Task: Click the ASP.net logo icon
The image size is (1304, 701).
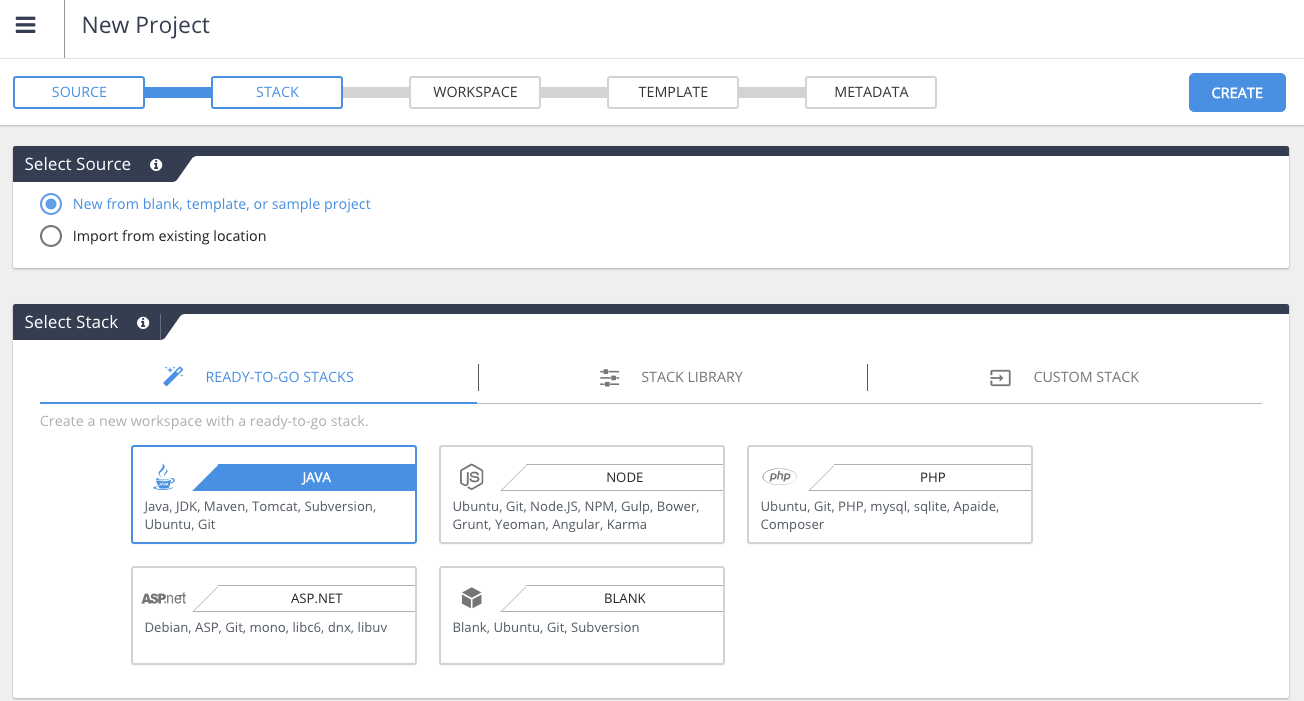Action: point(164,598)
